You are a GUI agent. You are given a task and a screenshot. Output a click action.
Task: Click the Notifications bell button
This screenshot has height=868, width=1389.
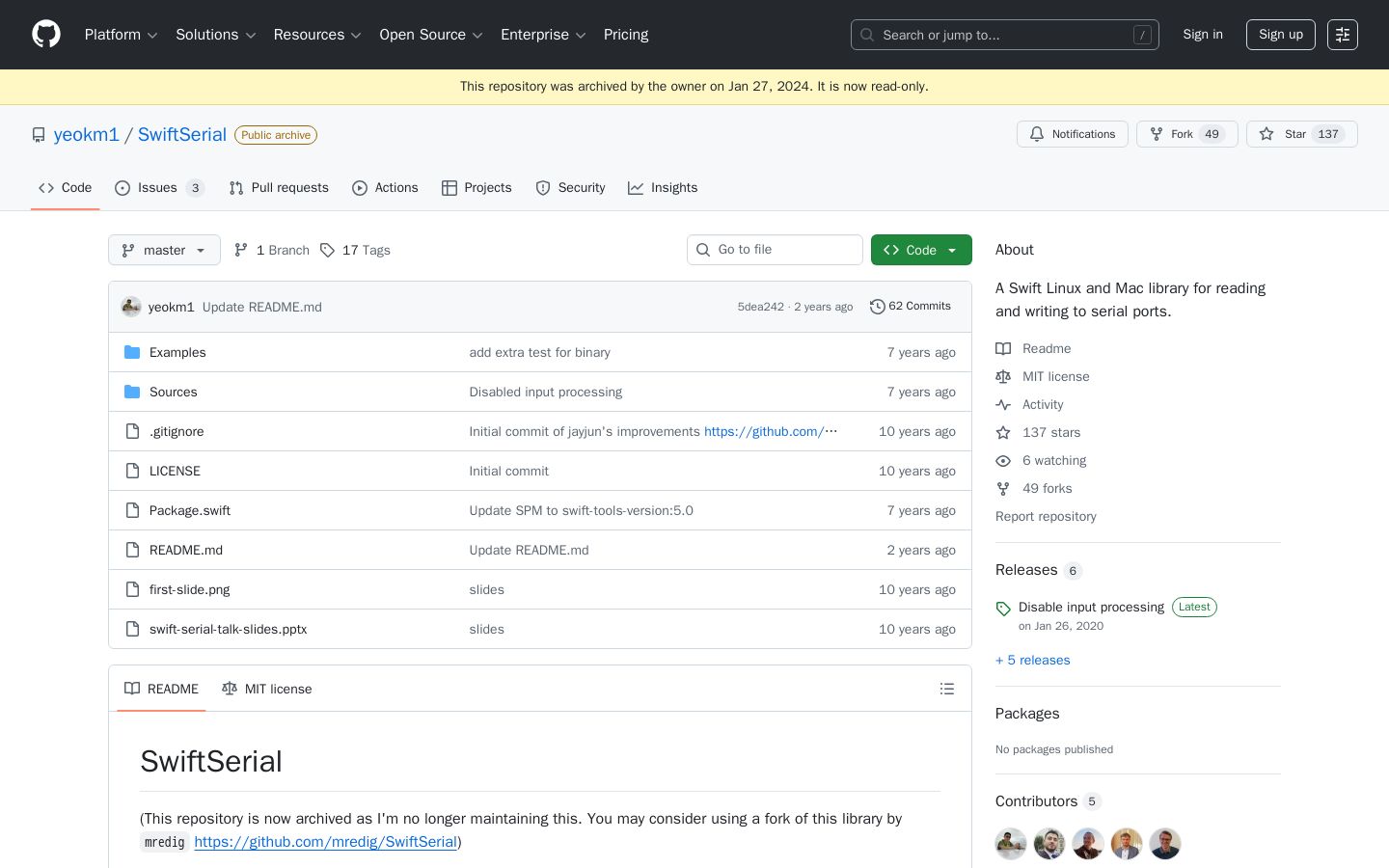pos(1073,134)
